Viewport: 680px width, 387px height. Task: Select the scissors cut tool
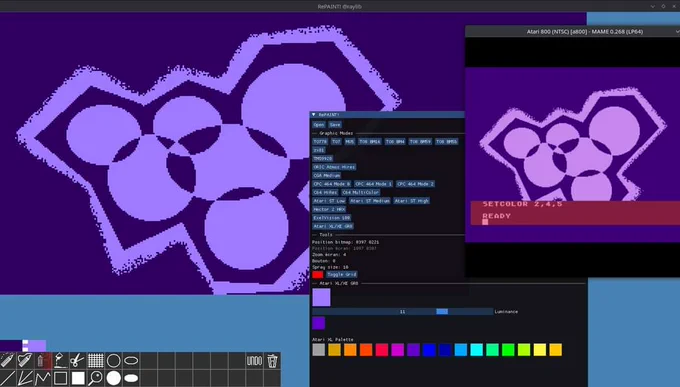tap(78, 361)
